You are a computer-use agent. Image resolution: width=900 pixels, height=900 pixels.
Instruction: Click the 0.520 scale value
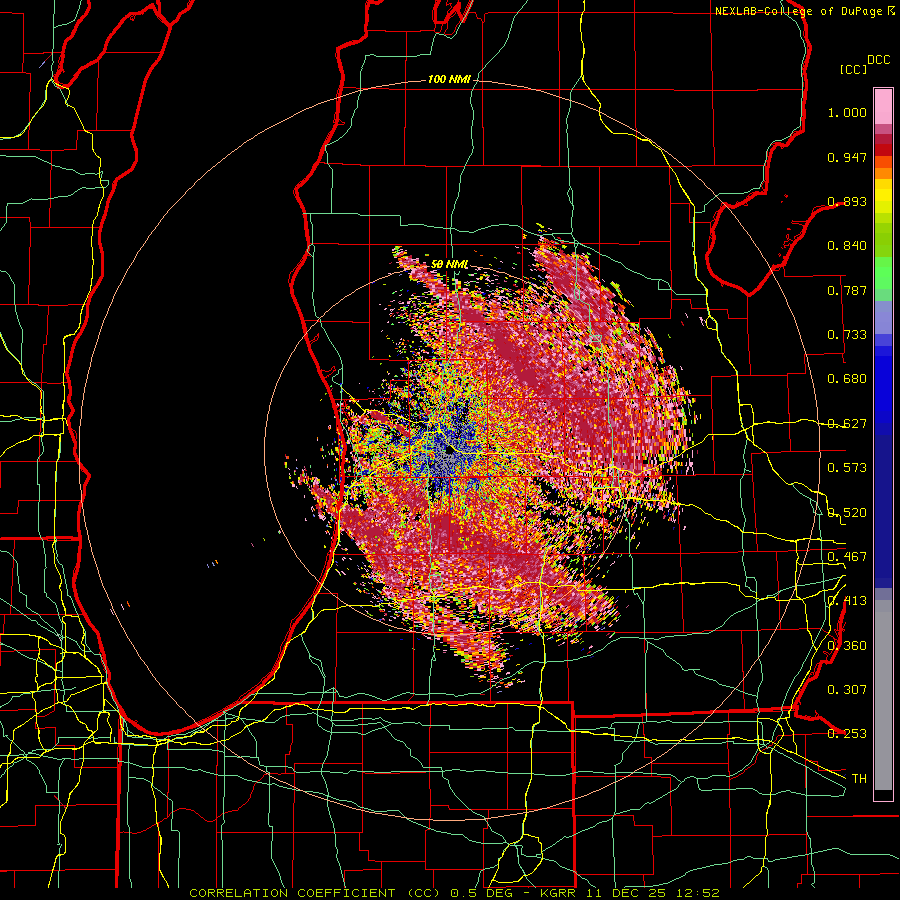point(847,513)
